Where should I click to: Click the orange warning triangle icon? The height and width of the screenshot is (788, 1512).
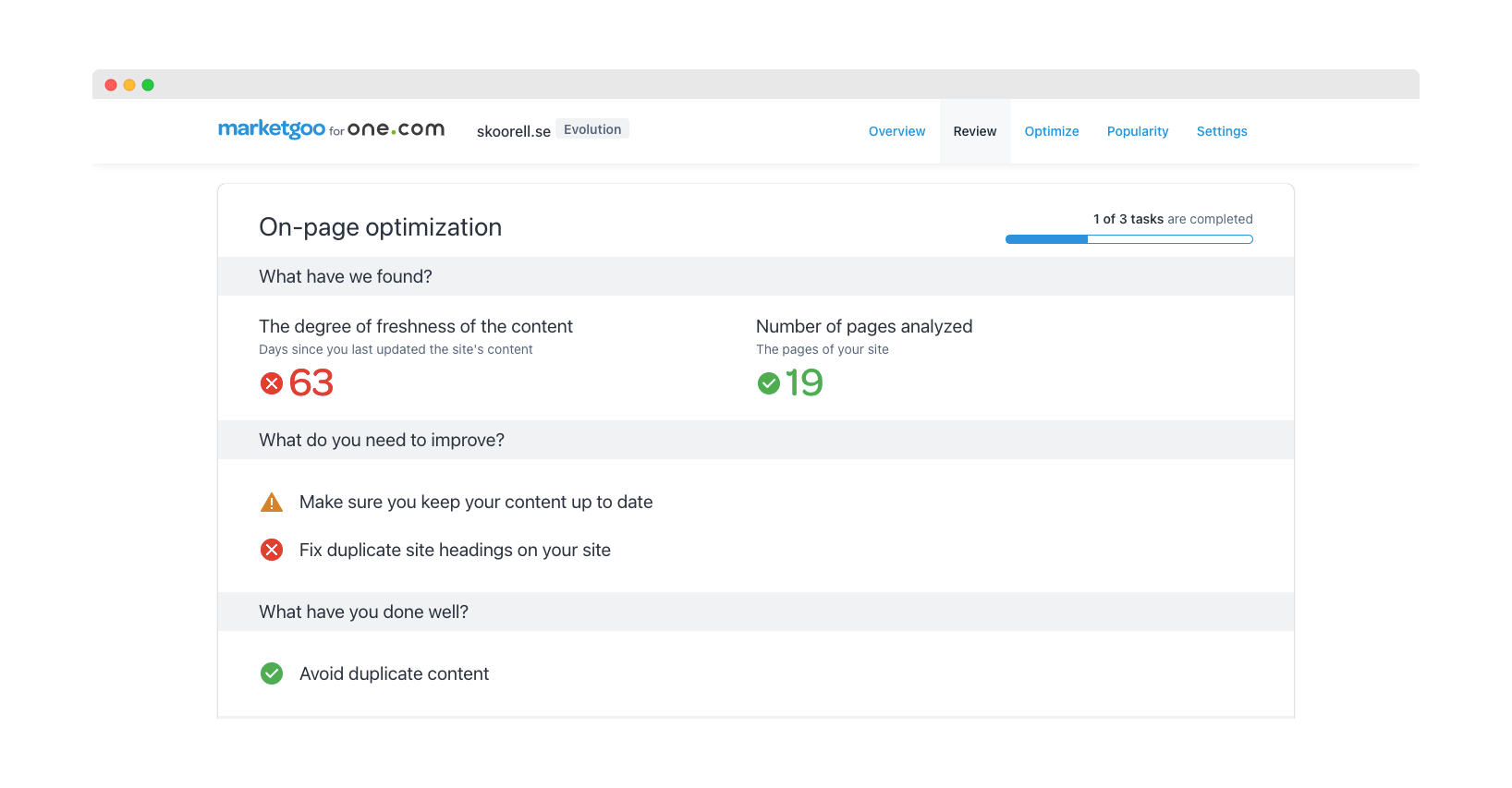click(x=272, y=502)
